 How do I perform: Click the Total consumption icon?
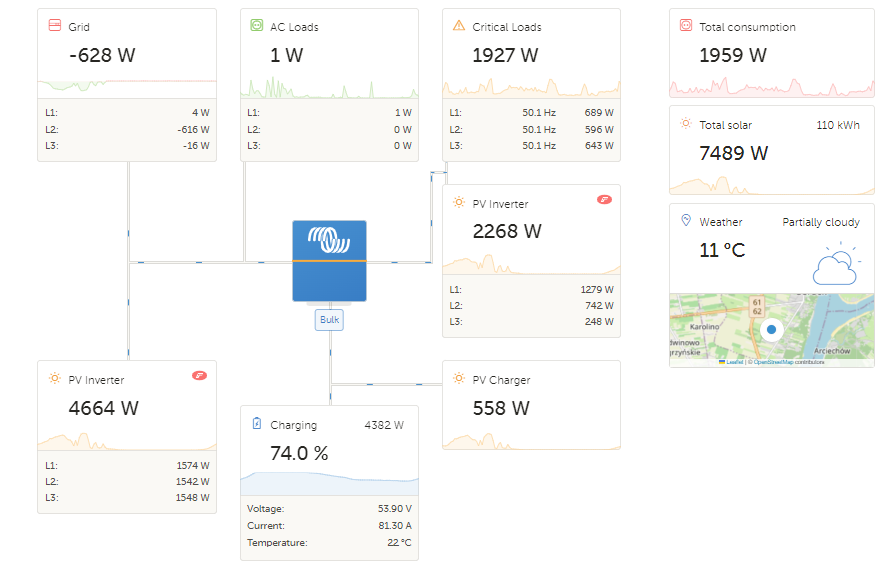pos(686,26)
